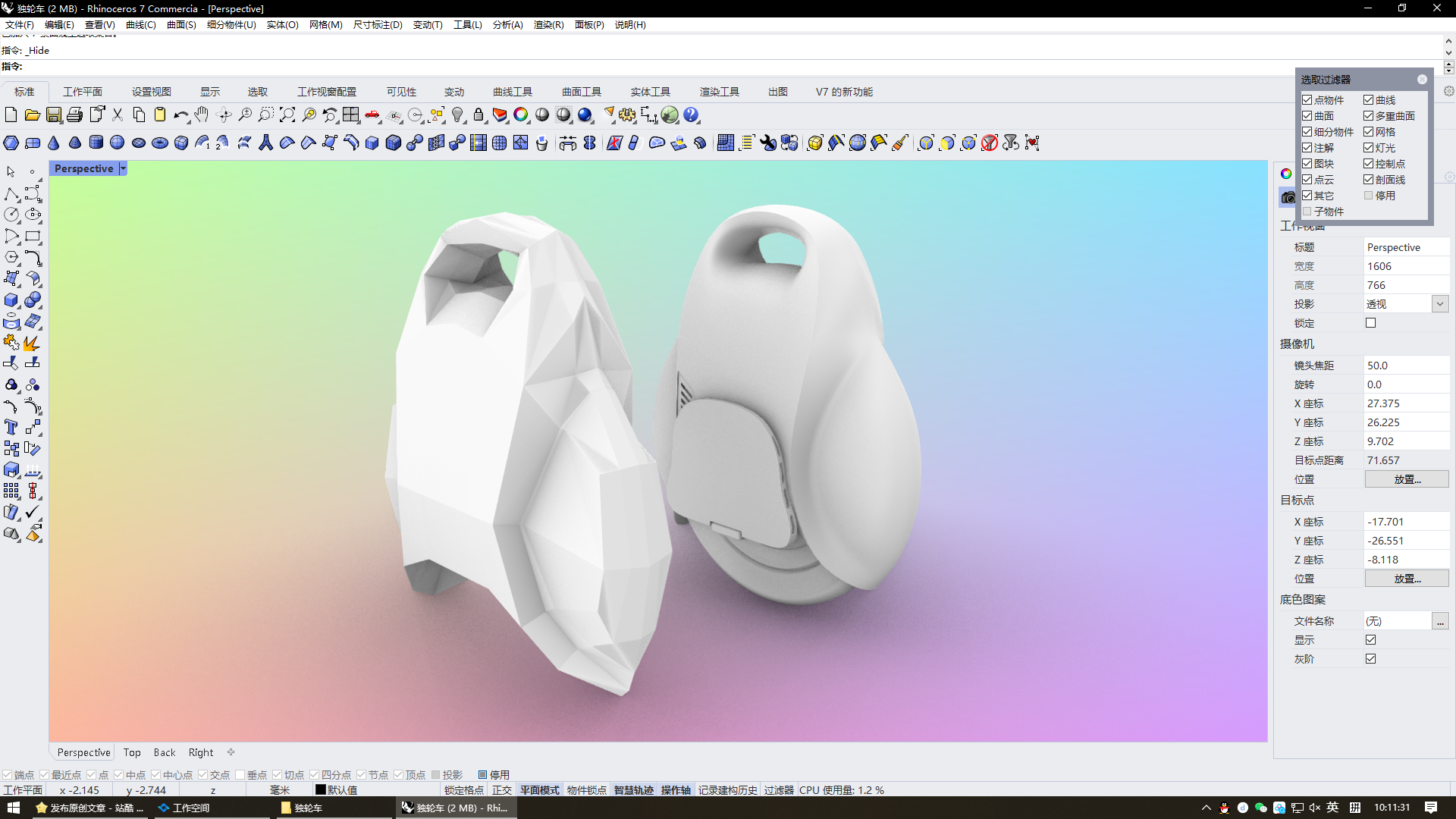Toggle the 锁定 projection lock checkbox
The width and height of the screenshot is (1456, 819).
(1371, 323)
